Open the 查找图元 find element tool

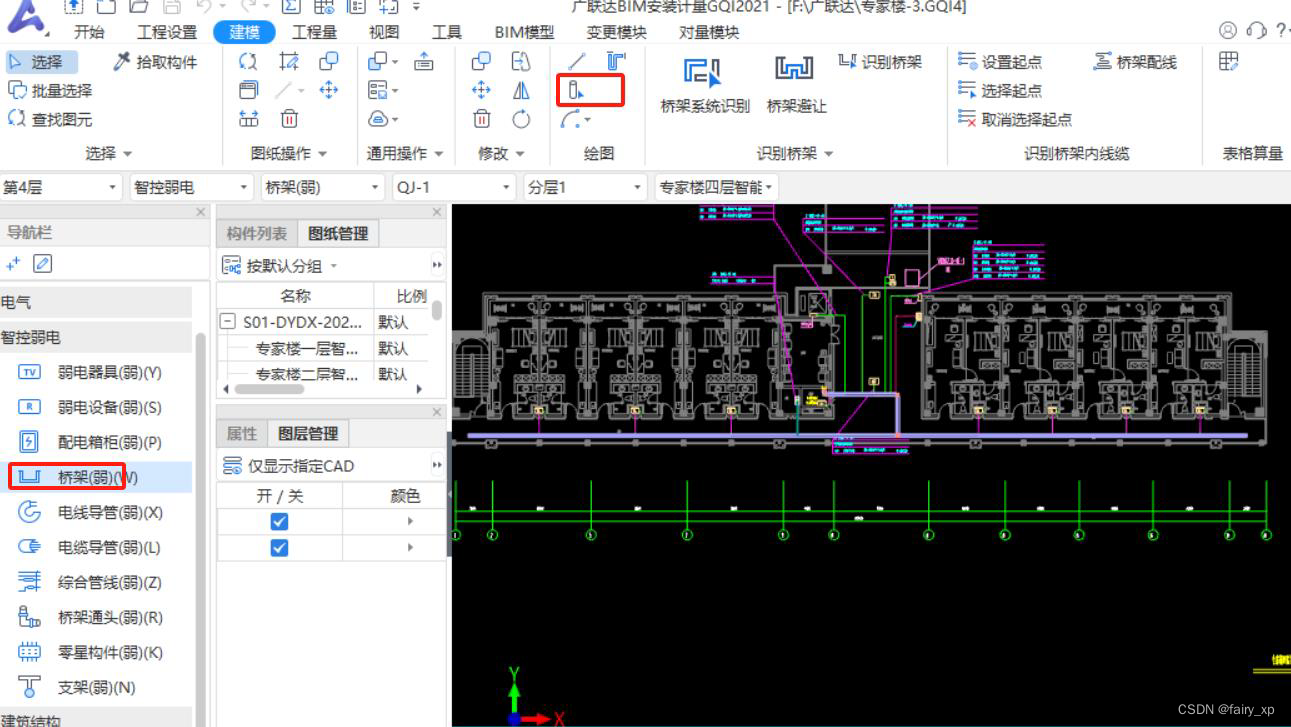pos(50,119)
